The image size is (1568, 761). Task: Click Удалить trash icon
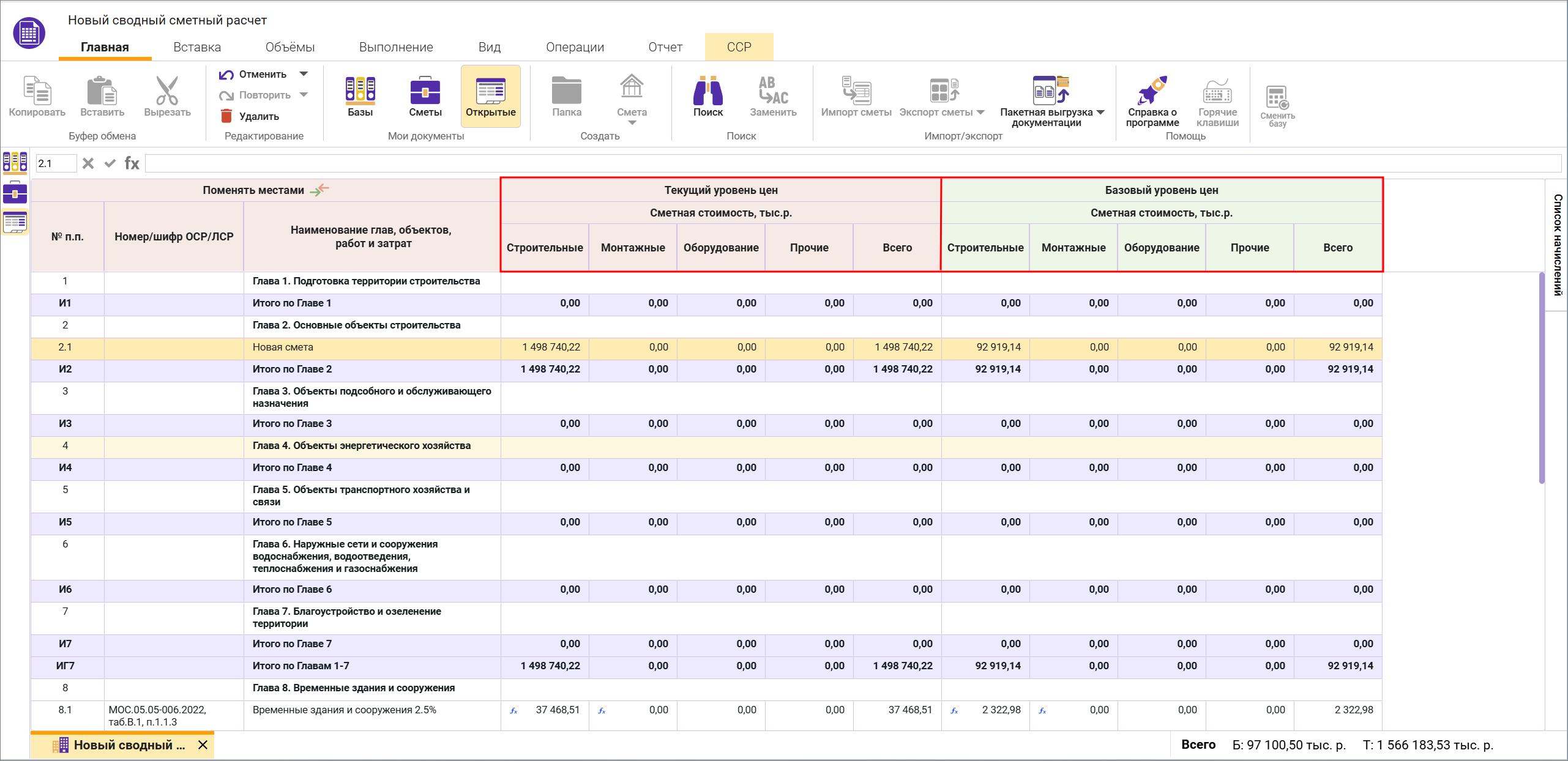pyautogui.click(x=226, y=116)
